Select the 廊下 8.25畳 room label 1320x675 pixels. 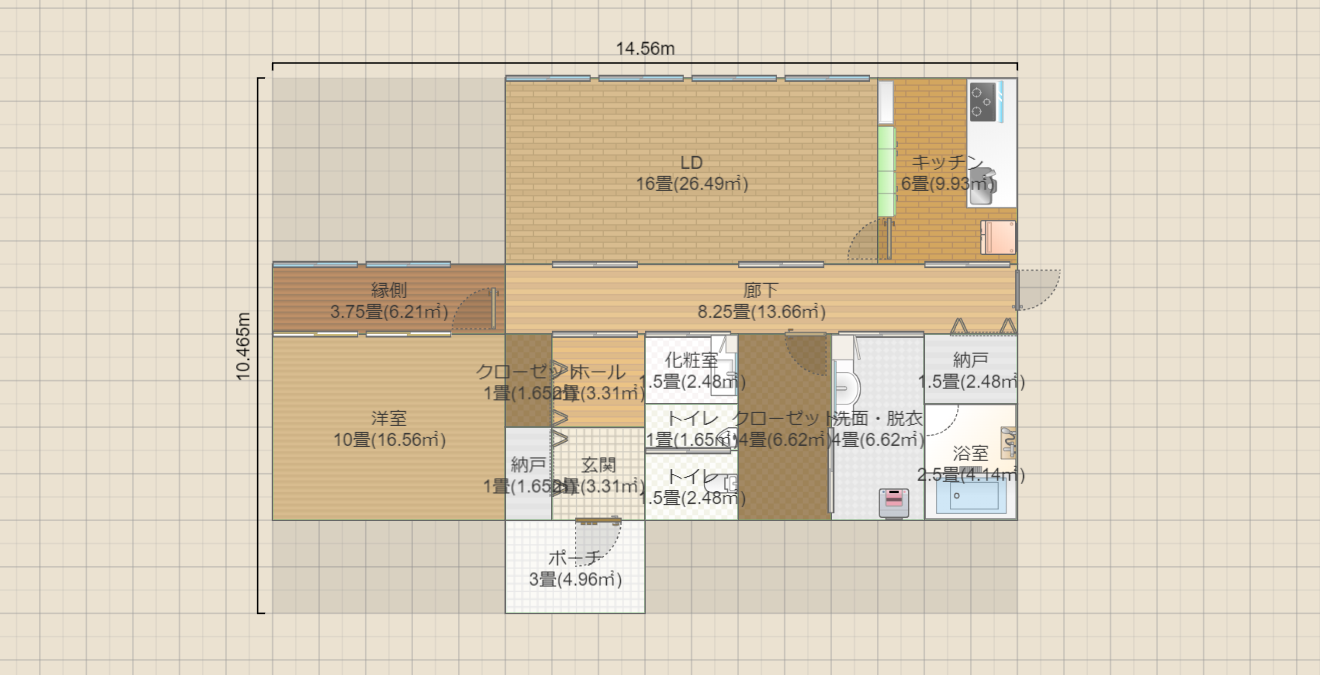tap(760, 301)
